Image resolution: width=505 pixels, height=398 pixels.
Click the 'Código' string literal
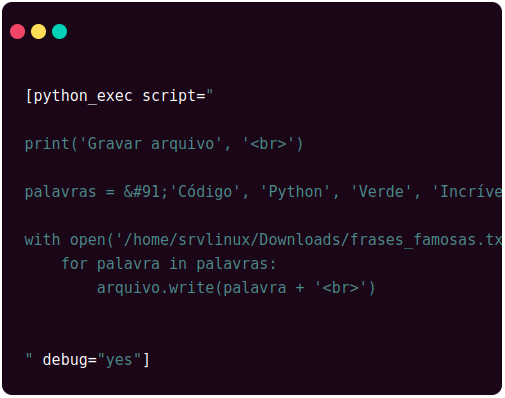pyautogui.click(x=205, y=192)
